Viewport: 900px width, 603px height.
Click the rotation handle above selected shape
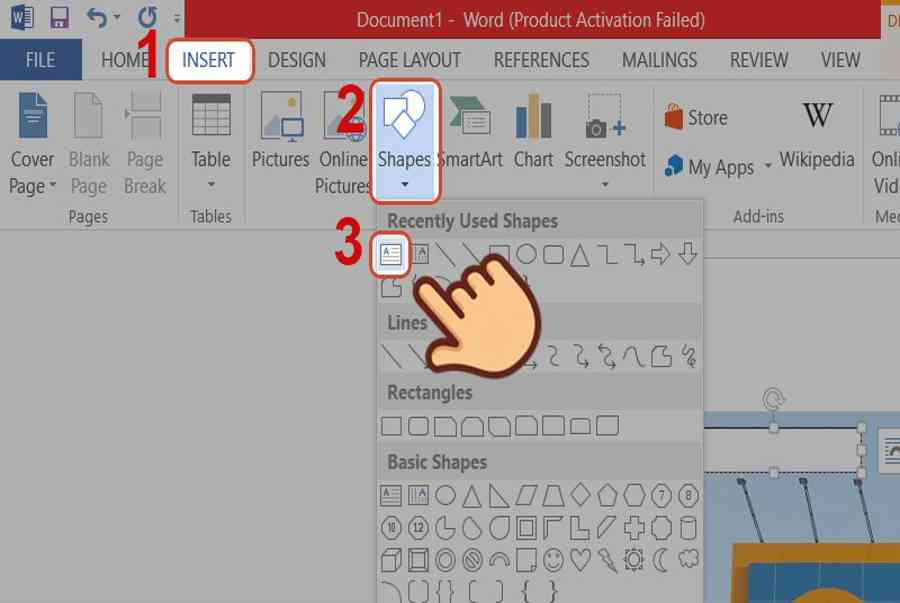pos(773,398)
